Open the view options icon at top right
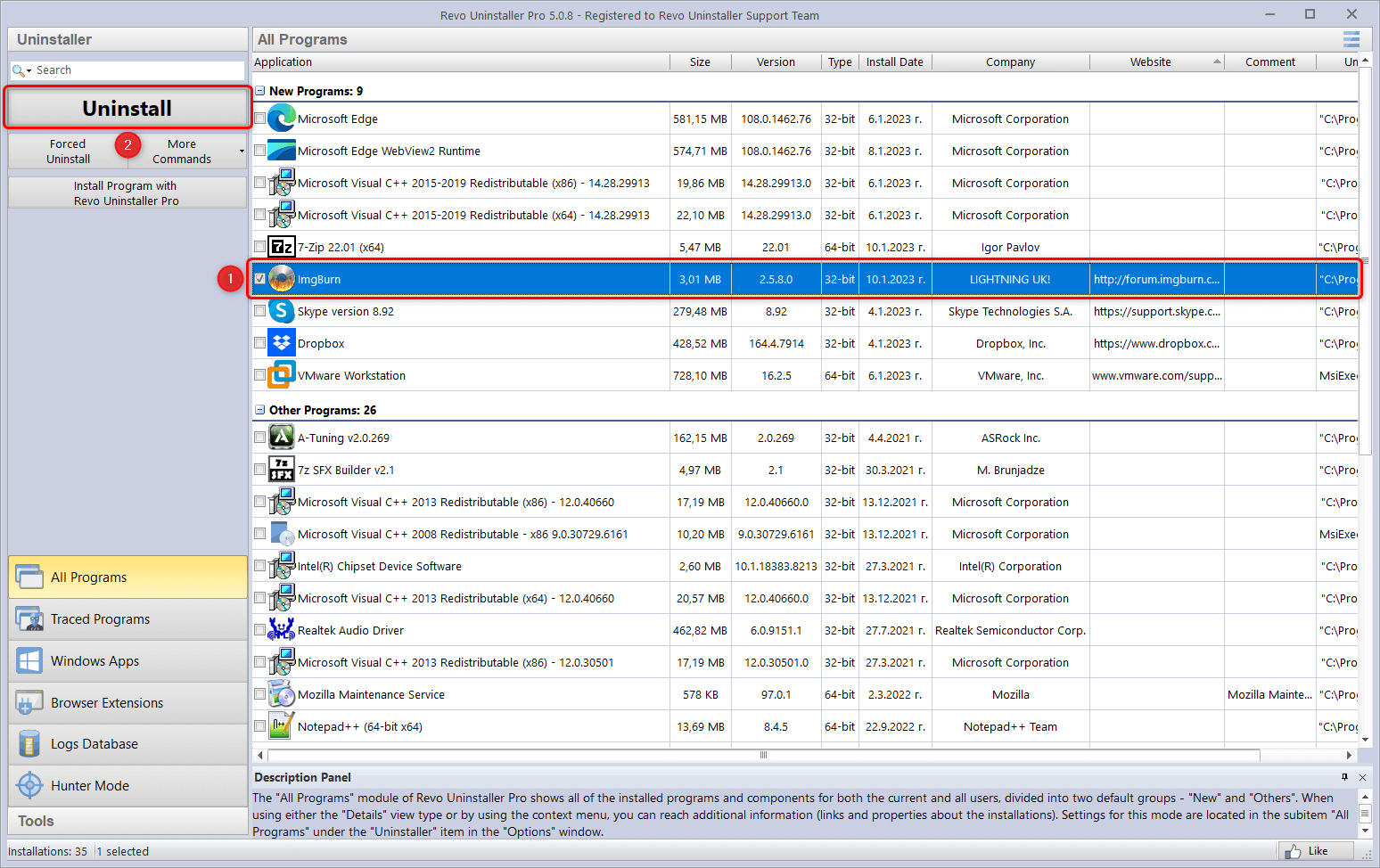Viewport: 1380px width, 868px height. pos(1351,39)
